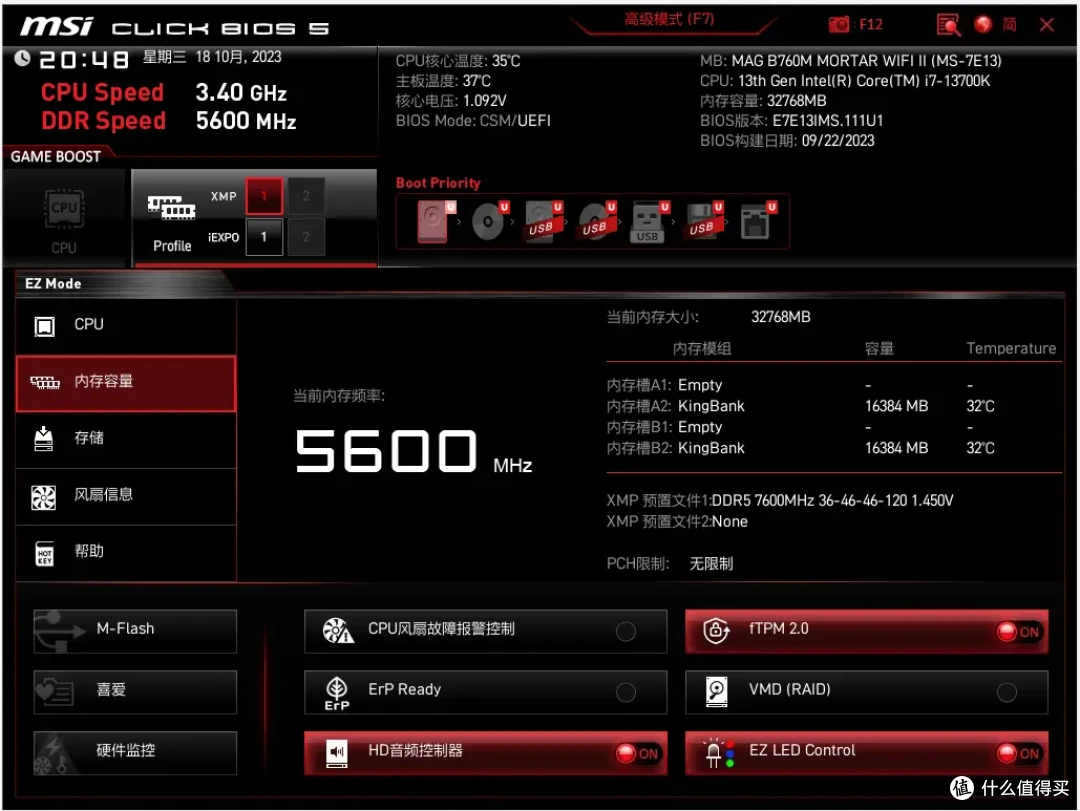Launch the M-Flash utility

(135, 630)
